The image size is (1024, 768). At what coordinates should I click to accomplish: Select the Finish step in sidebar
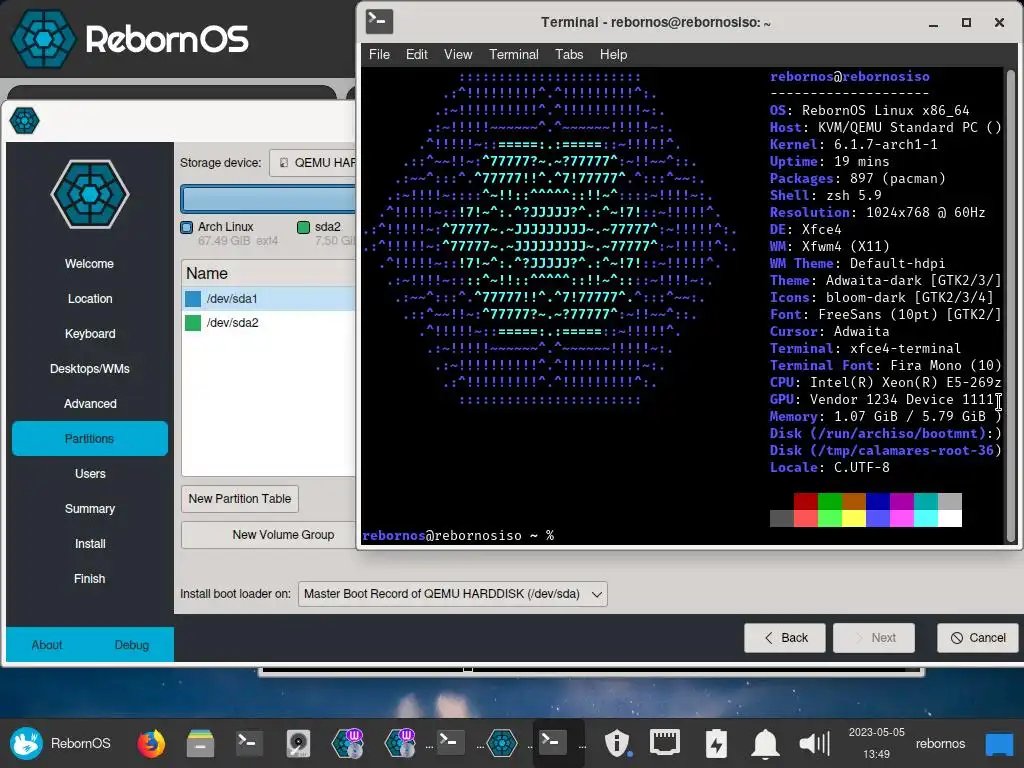[x=89, y=579]
